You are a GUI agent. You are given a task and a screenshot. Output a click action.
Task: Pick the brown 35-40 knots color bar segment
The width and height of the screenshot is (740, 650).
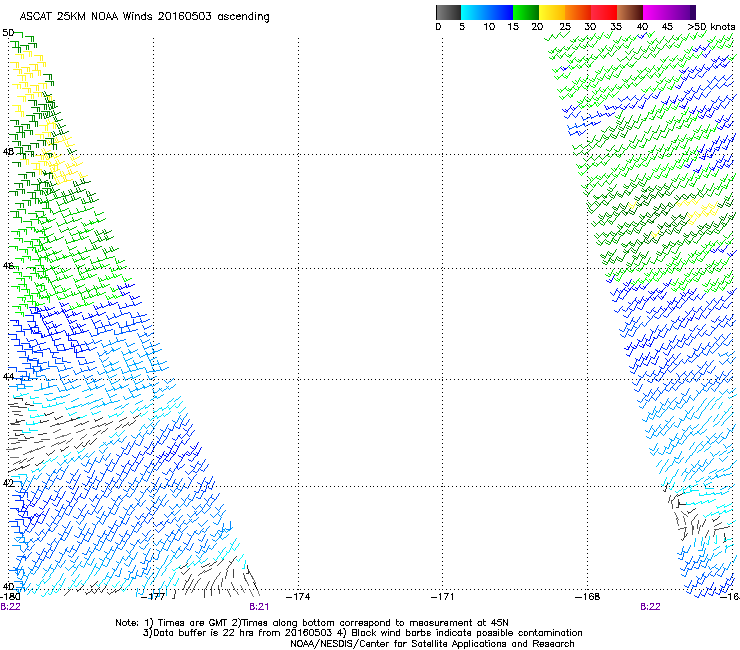(630, 12)
